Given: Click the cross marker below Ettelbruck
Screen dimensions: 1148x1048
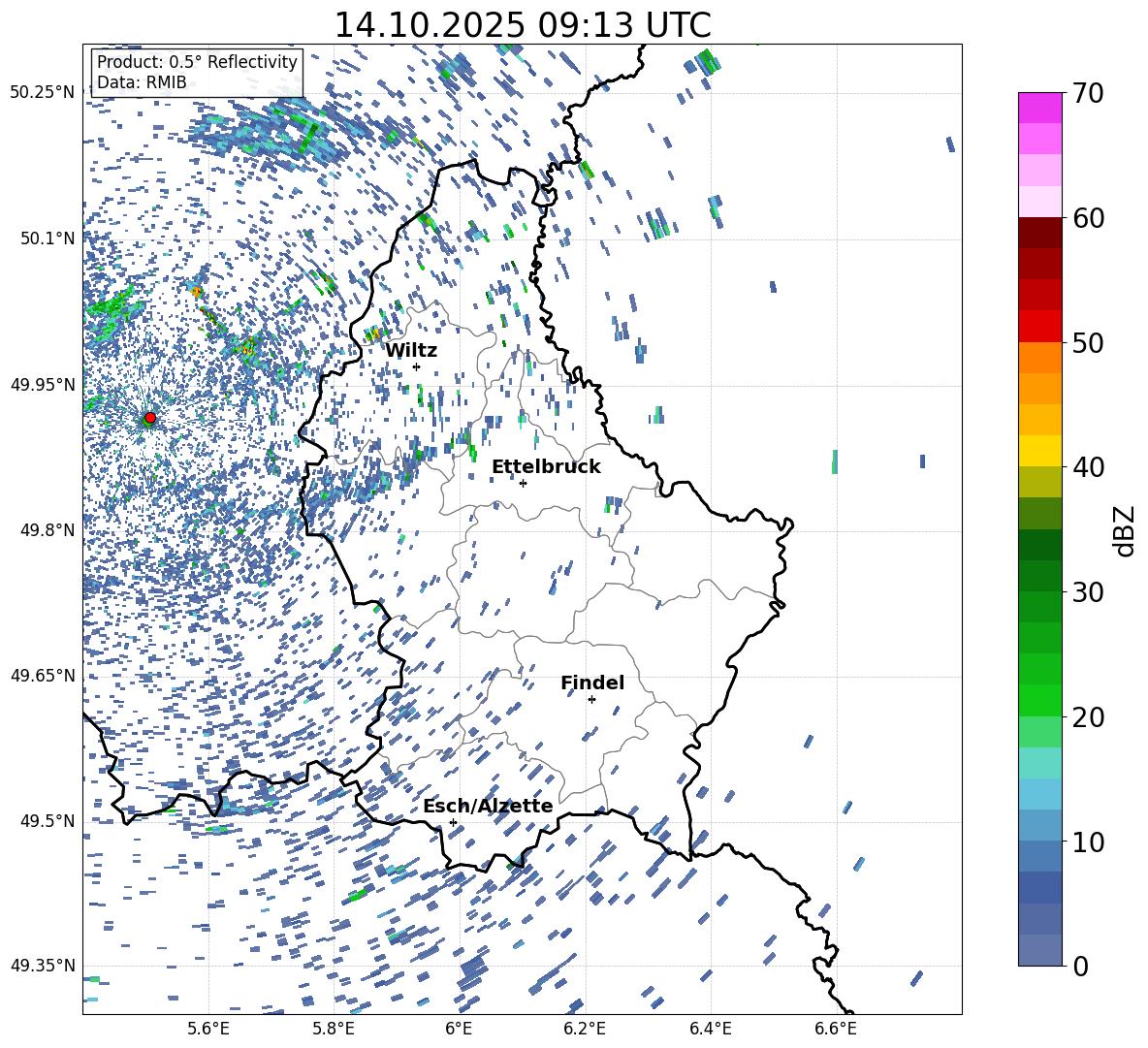Looking at the screenshot, I should coord(523,483).
